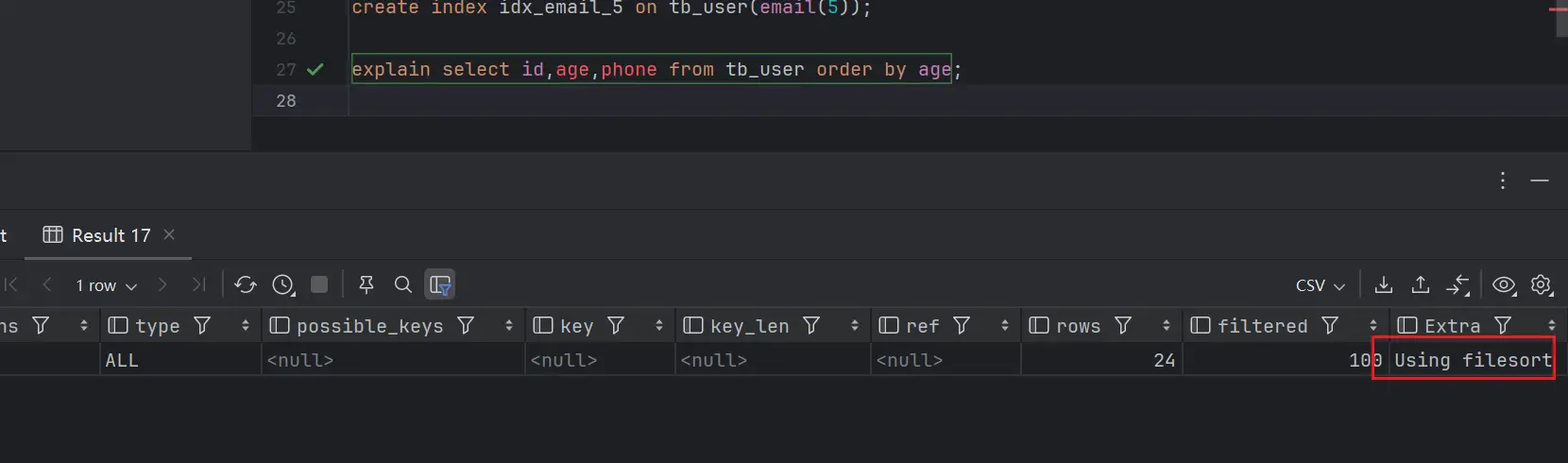Switch to the Result 17 tab
This screenshot has width=1568, height=463.
point(110,235)
